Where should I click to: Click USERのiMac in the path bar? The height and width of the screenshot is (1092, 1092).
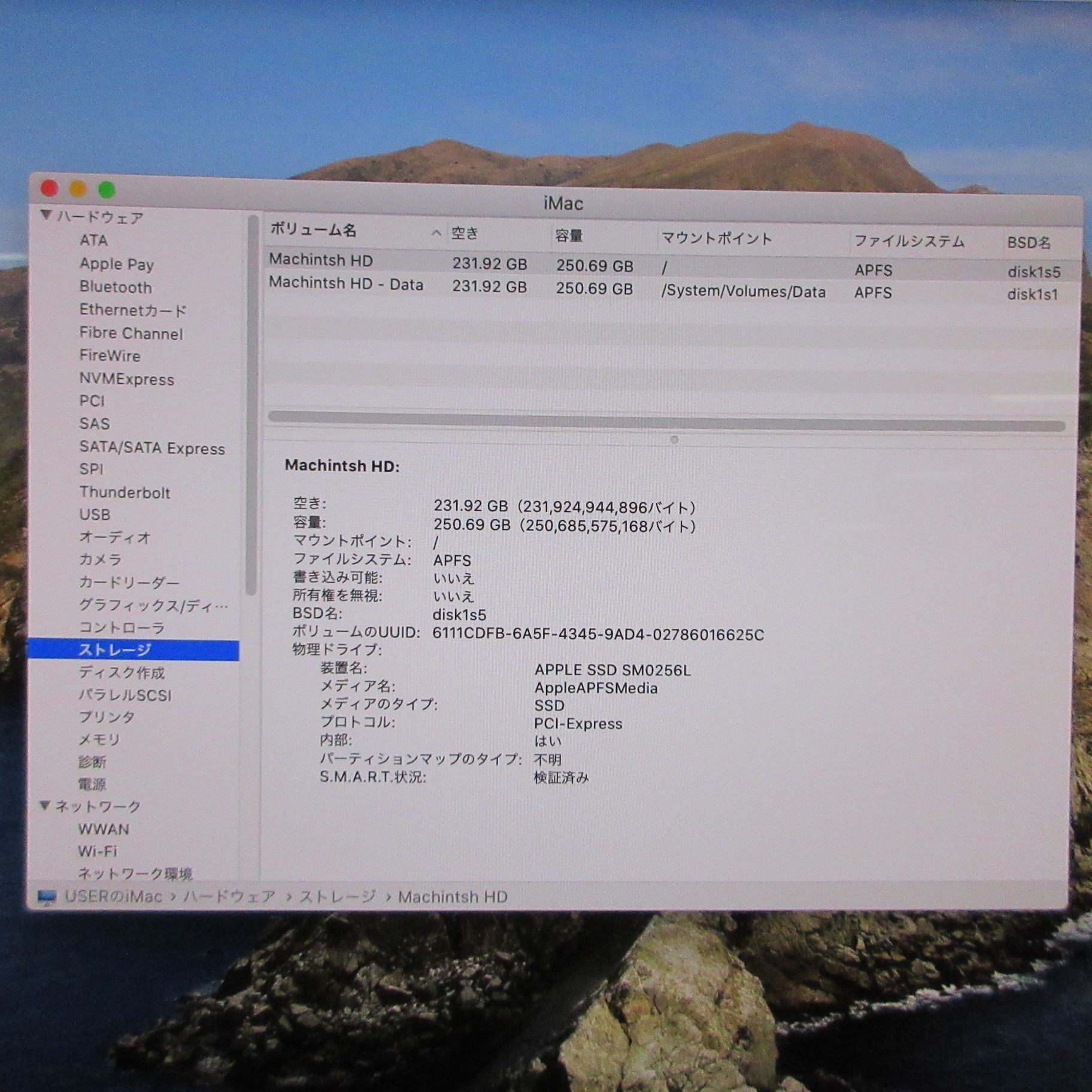[x=113, y=897]
